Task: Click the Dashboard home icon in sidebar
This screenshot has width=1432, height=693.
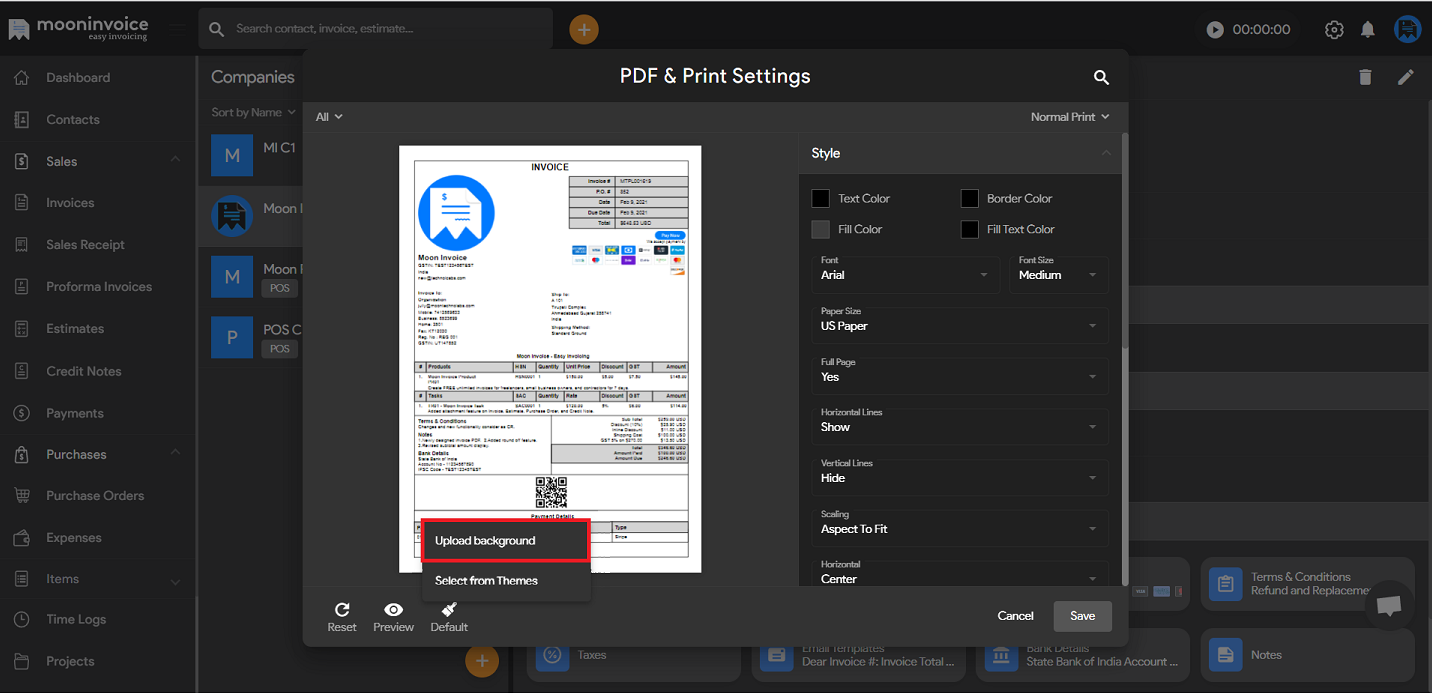Action: pos(22,78)
